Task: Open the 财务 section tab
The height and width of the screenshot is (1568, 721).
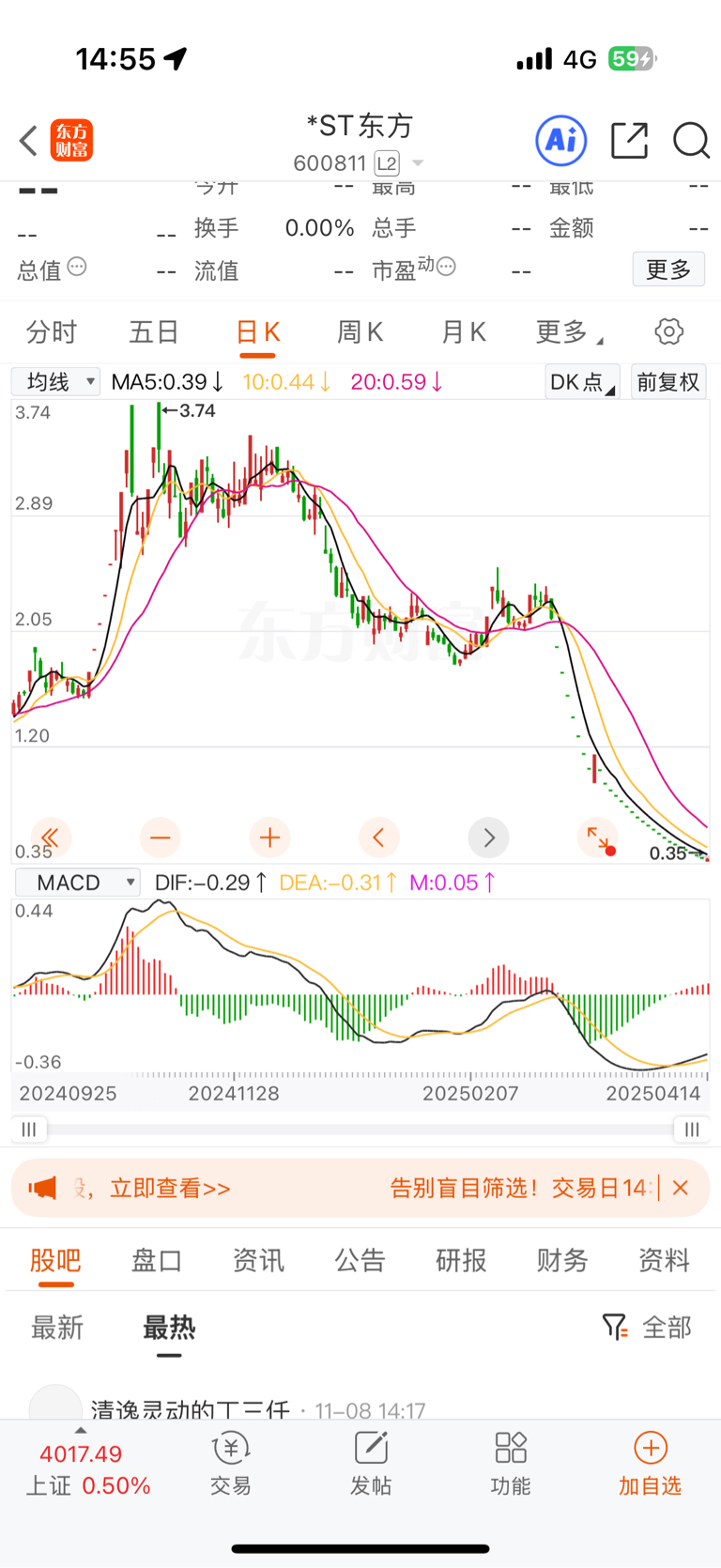Action: click(562, 1260)
